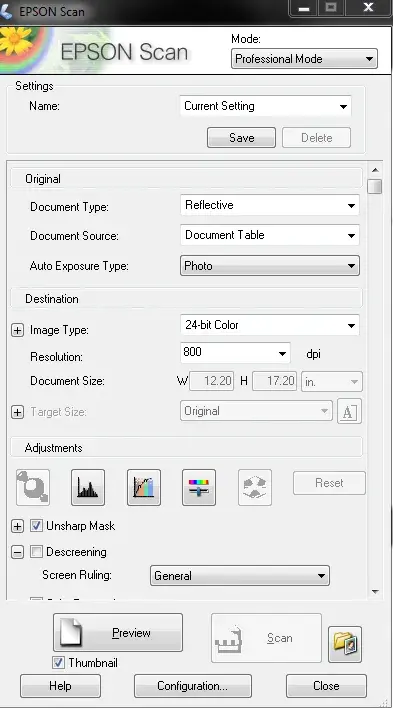
Task: Minimize the EPSON Scan window
Action: [x=304, y=8]
